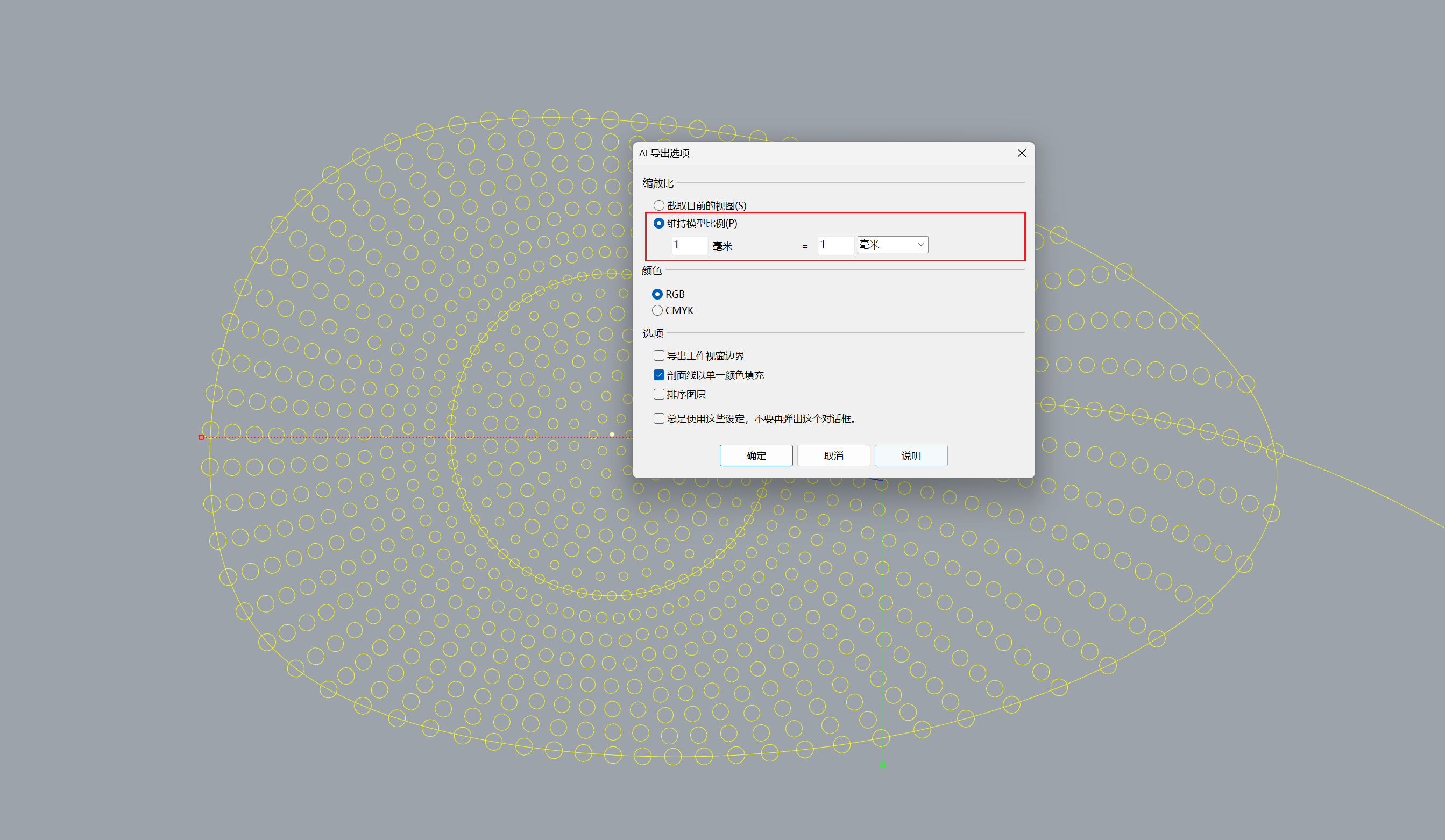
Task: Tick the 排序图层 checkbox
Action: pos(659,395)
